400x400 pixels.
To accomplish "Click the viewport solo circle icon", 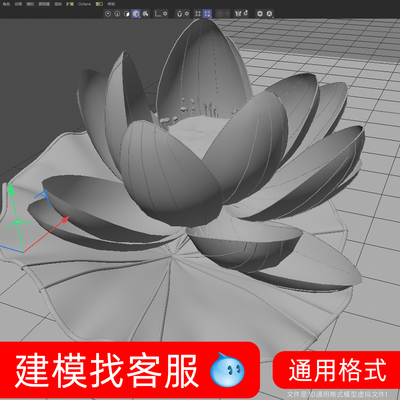I will pos(260,14).
